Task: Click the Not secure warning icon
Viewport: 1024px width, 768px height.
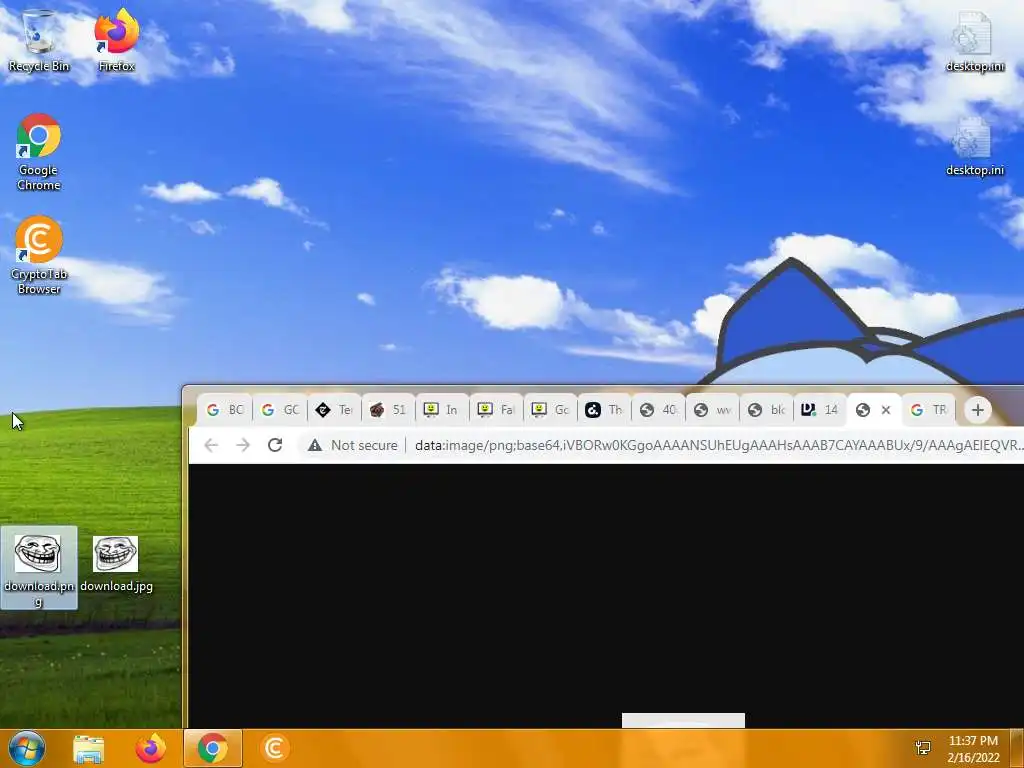Action: 315,445
